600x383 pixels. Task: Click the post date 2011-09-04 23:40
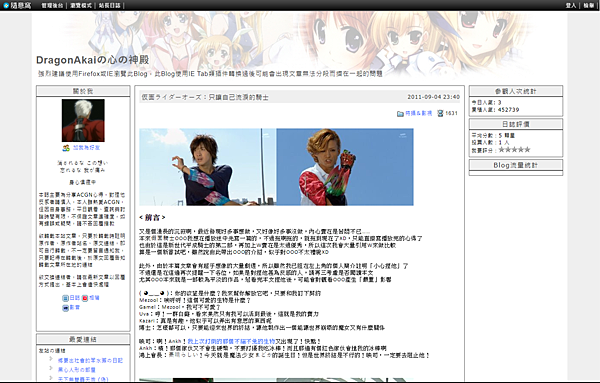[433, 97]
